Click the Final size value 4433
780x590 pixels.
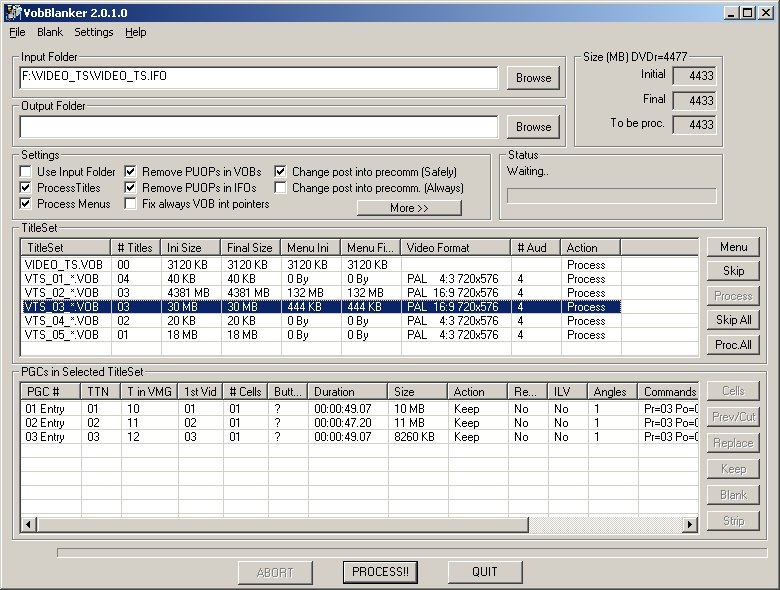point(694,100)
